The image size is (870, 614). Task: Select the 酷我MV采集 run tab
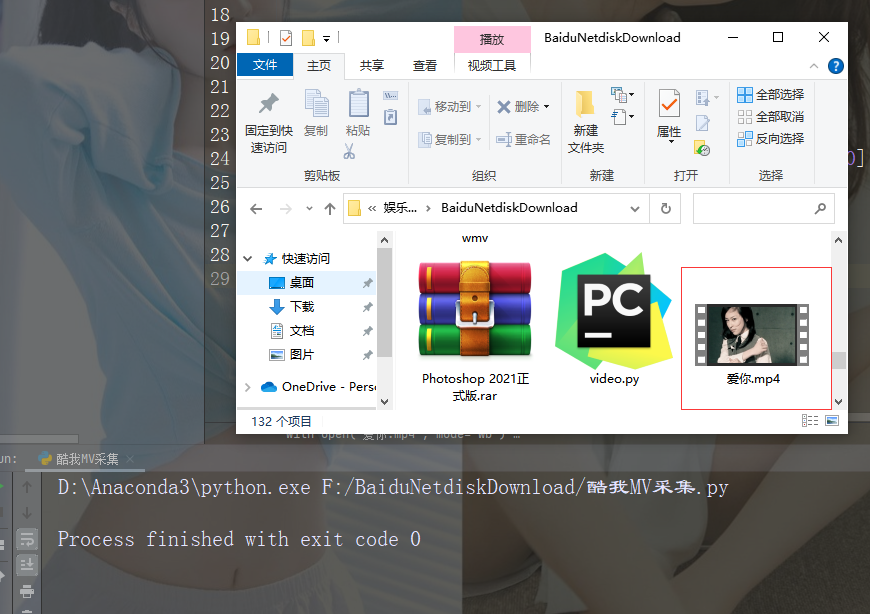(x=87, y=459)
